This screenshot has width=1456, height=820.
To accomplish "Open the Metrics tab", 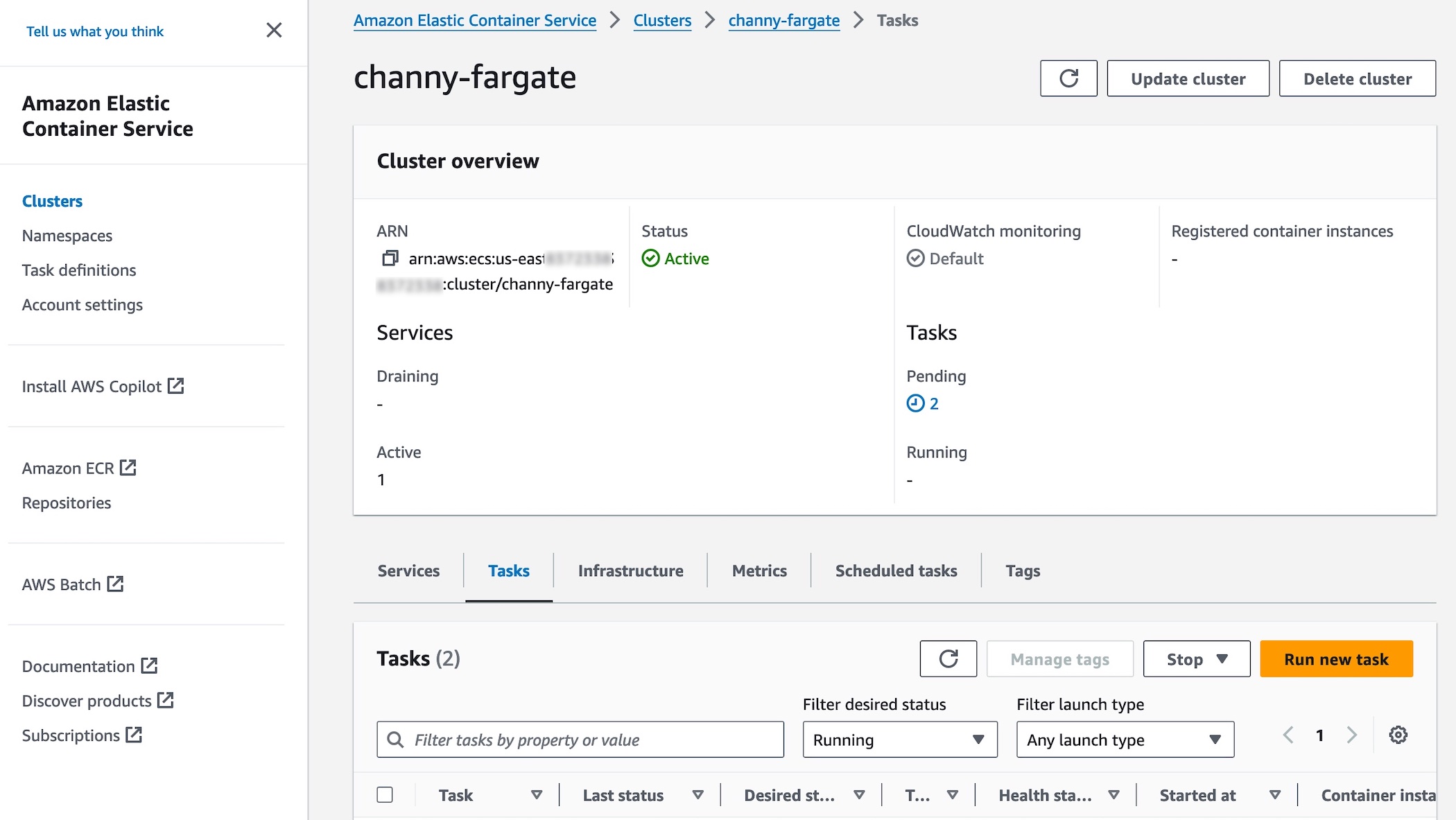I will [x=759, y=570].
